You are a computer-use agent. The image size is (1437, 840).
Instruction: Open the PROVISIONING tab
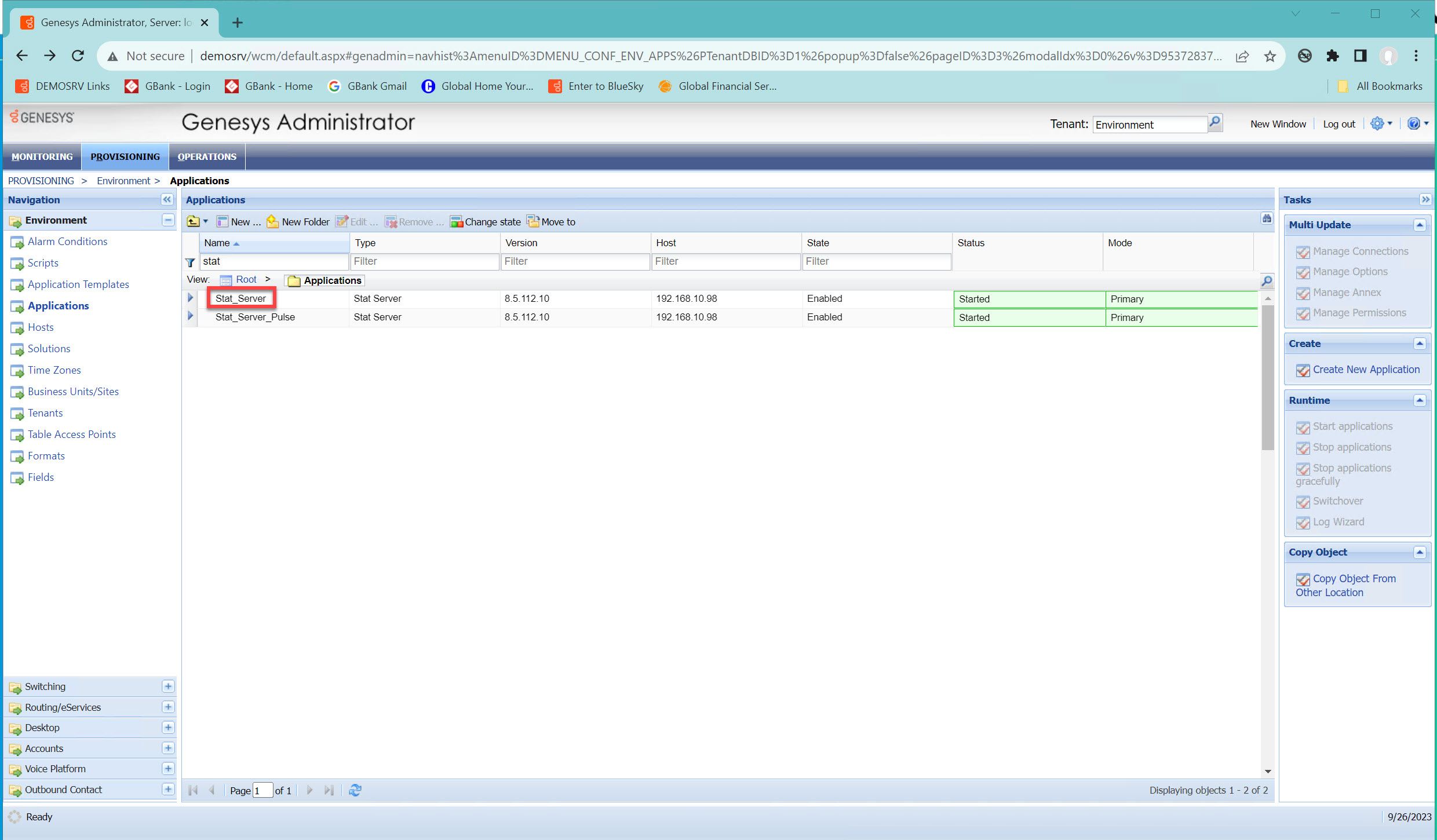pos(125,156)
